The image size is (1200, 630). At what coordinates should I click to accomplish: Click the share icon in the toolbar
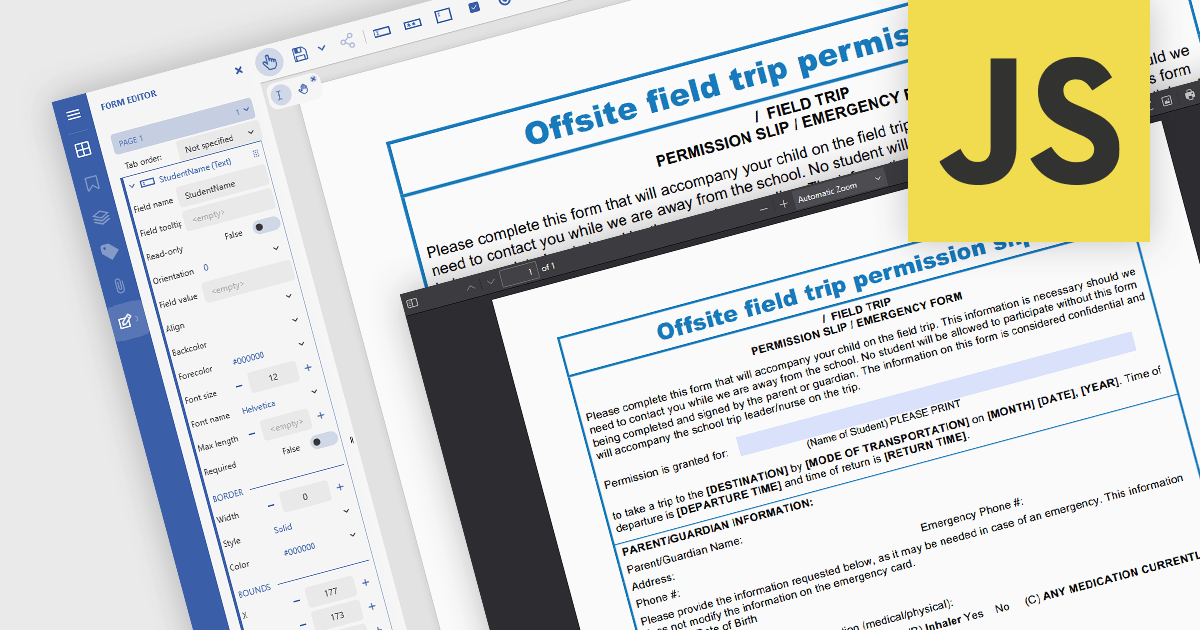[x=348, y=41]
